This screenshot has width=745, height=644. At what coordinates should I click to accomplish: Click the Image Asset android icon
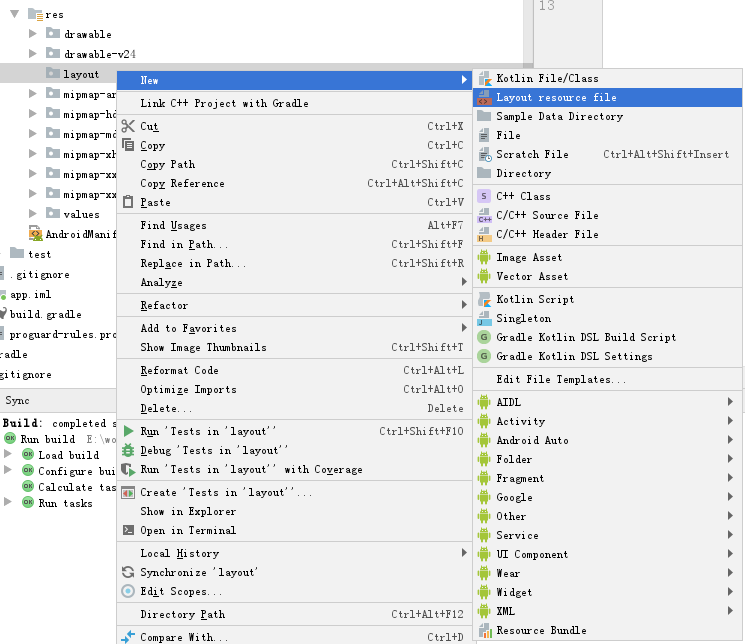coord(484,257)
